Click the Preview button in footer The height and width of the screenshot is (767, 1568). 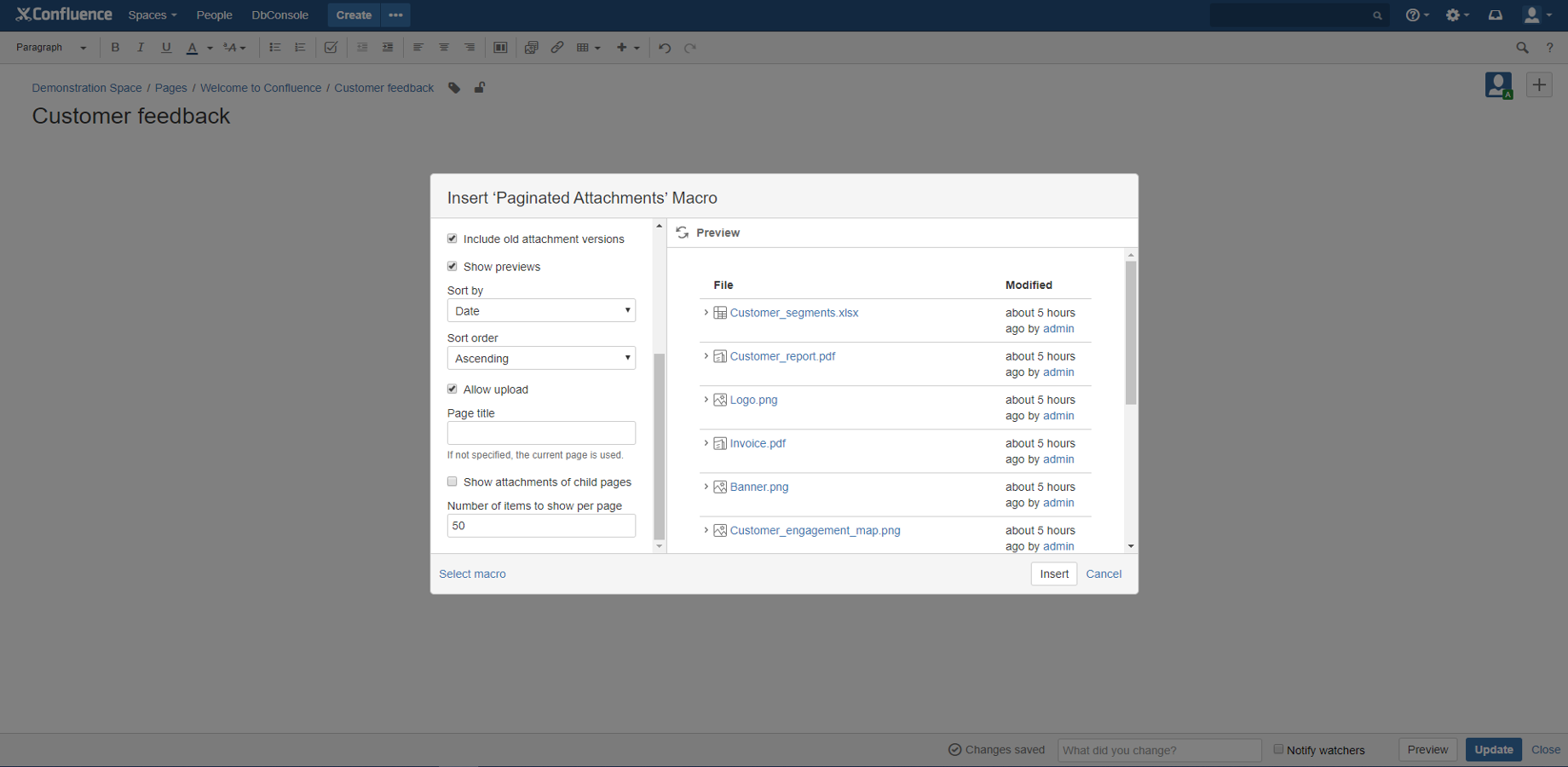coord(1427,749)
